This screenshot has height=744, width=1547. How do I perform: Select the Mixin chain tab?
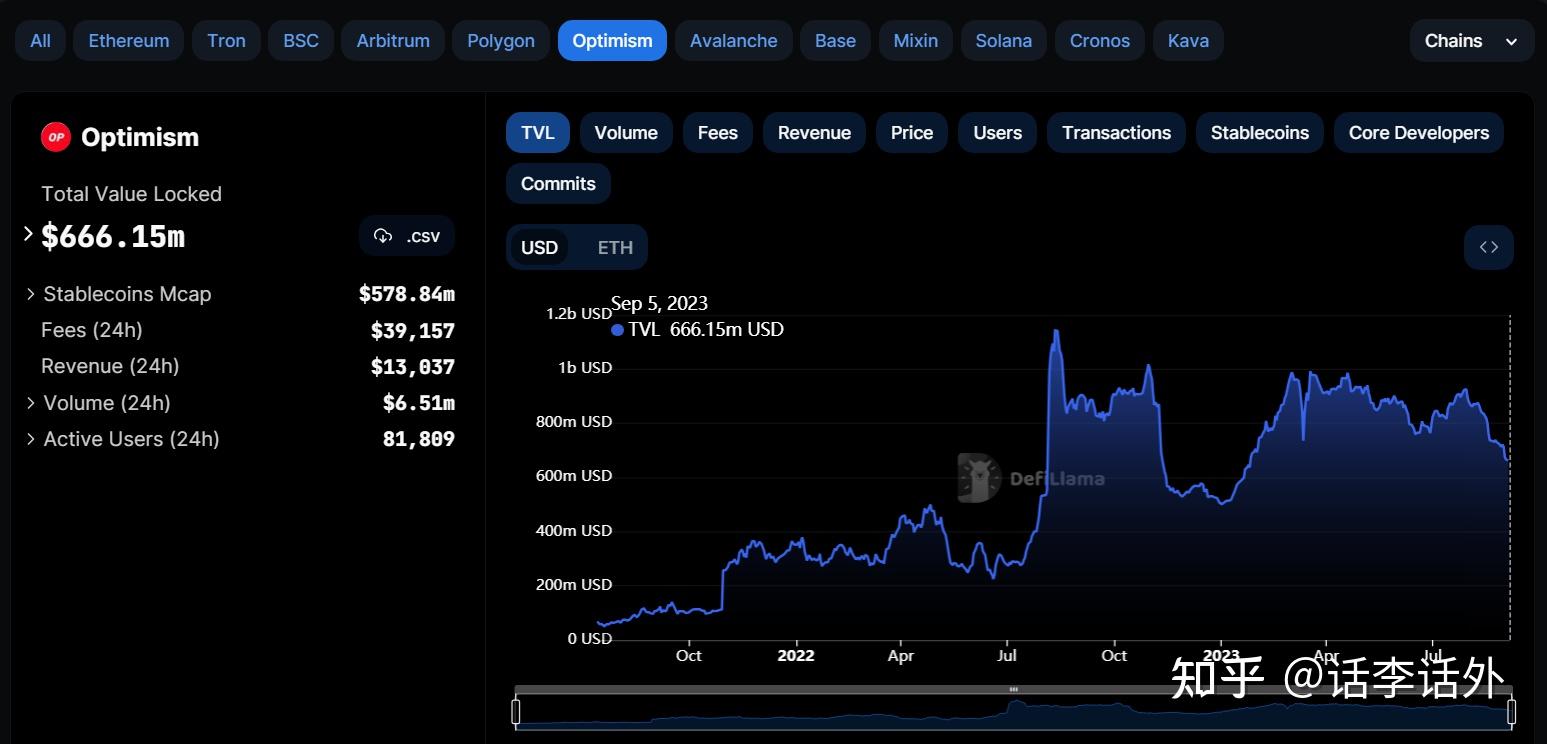(916, 41)
